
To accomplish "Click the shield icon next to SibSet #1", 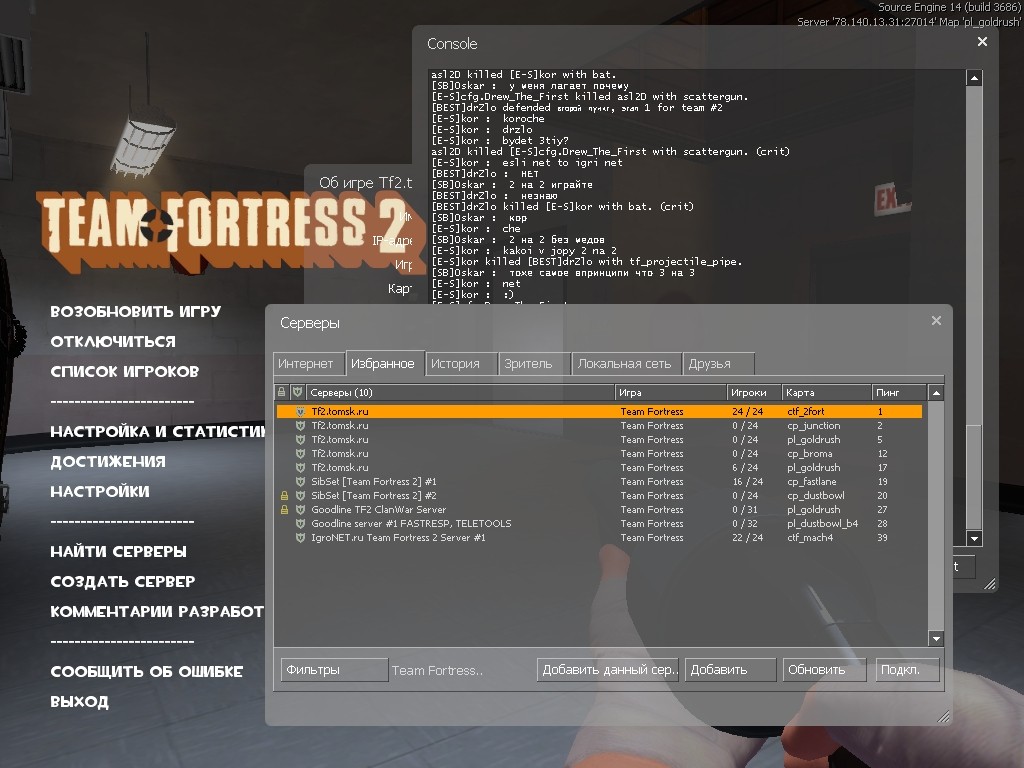I will click(300, 482).
